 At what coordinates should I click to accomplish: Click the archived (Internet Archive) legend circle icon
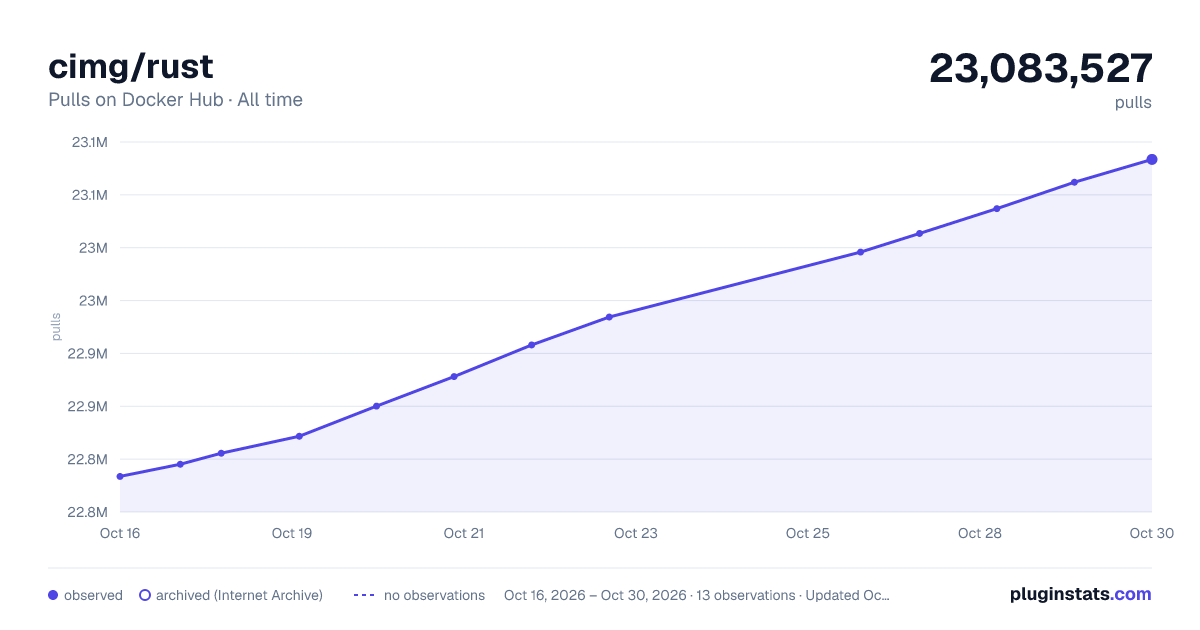tap(145, 595)
